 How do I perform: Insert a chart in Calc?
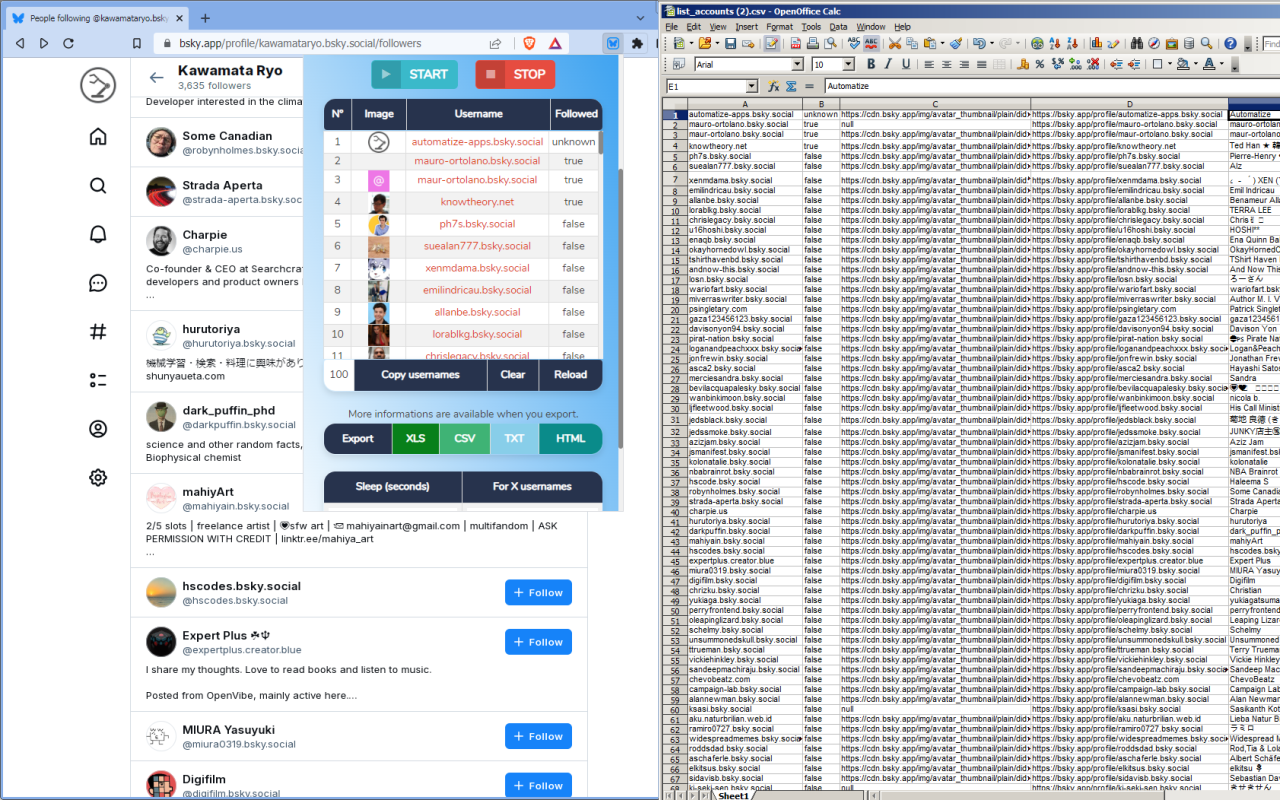(x=1097, y=44)
